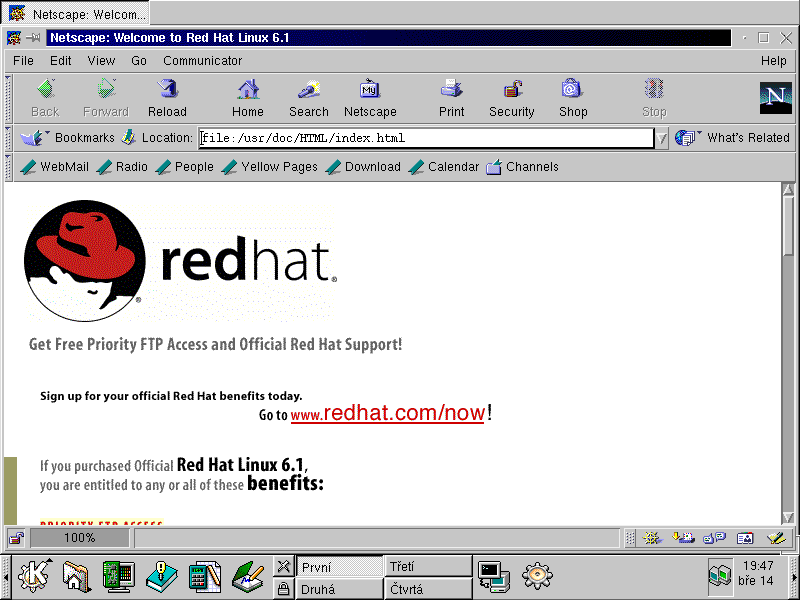Click the Netscape N logo
The image size is (800, 600).
click(x=776, y=98)
